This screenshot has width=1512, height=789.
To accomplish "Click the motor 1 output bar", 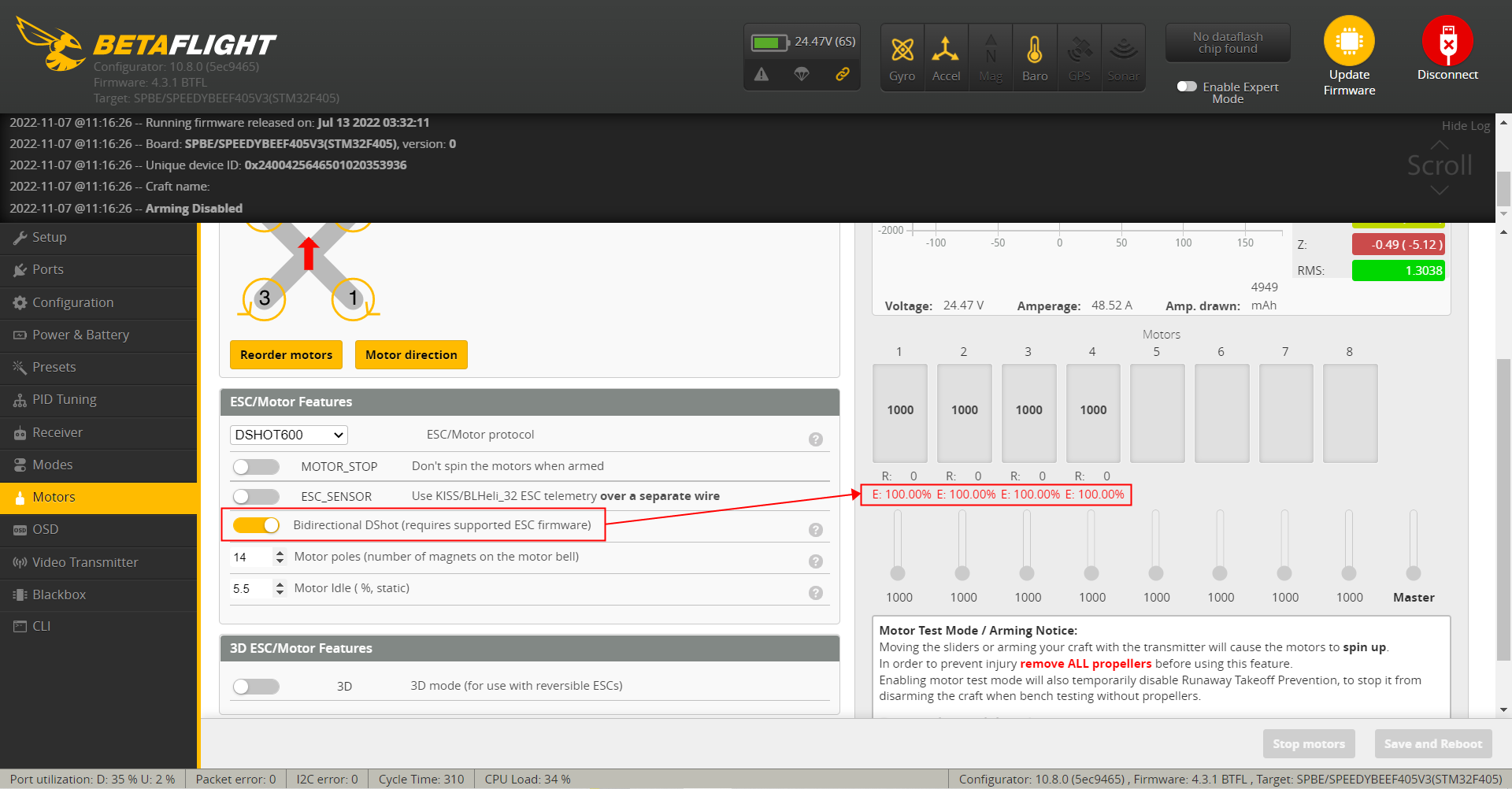I will [x=900, y=413].
